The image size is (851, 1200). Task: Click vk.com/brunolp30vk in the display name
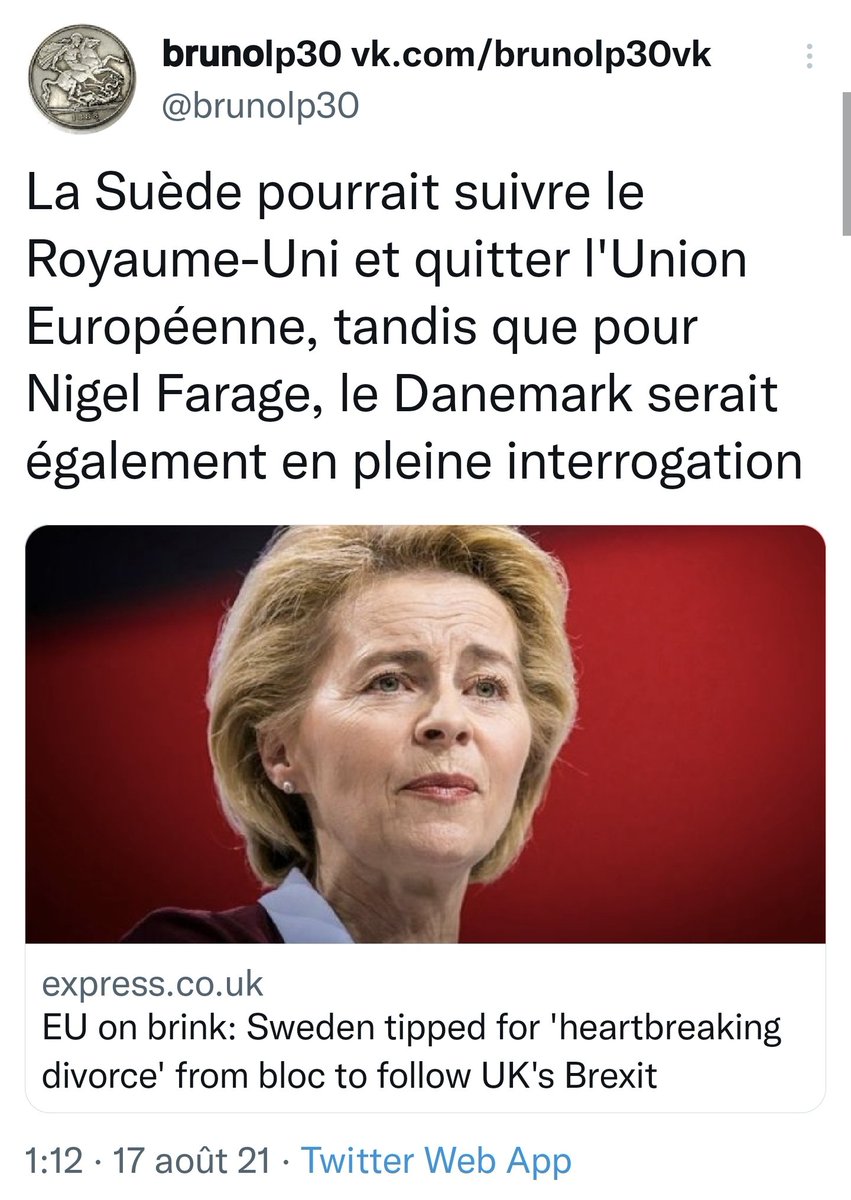click(x=532, y=55)
